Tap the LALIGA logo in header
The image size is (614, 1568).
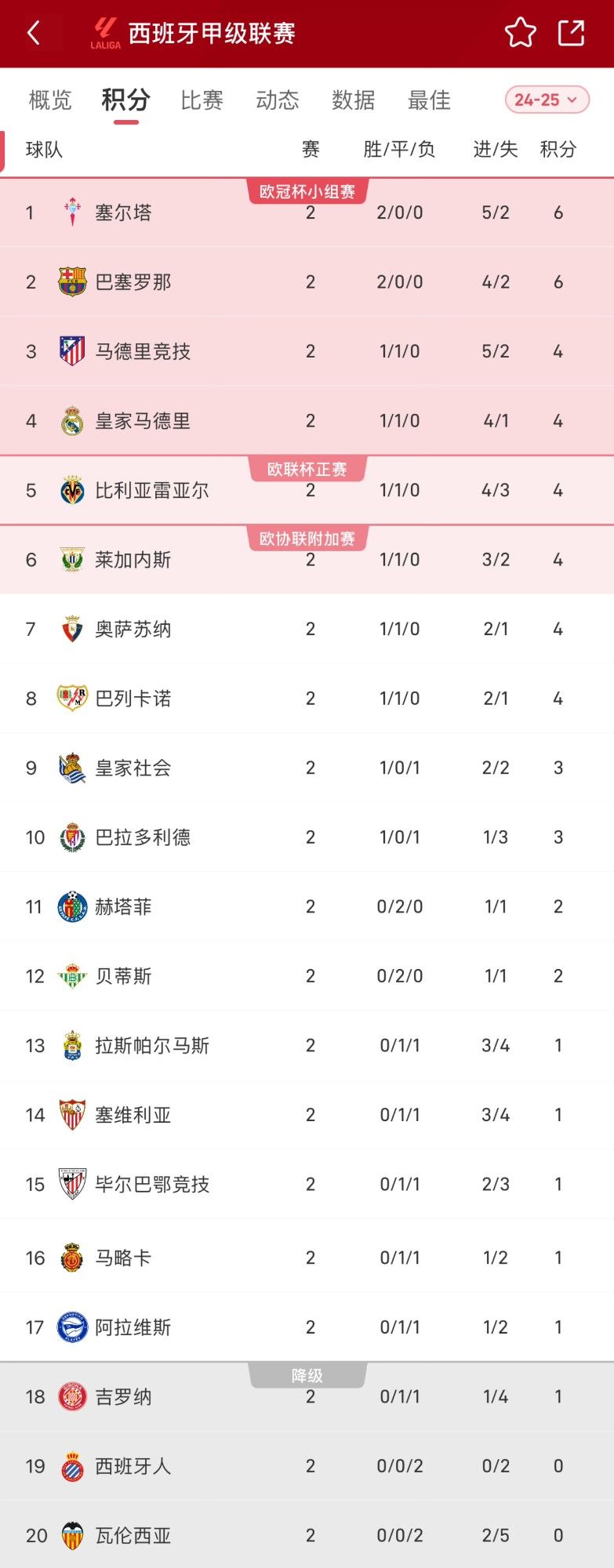[x=105, y=34]
